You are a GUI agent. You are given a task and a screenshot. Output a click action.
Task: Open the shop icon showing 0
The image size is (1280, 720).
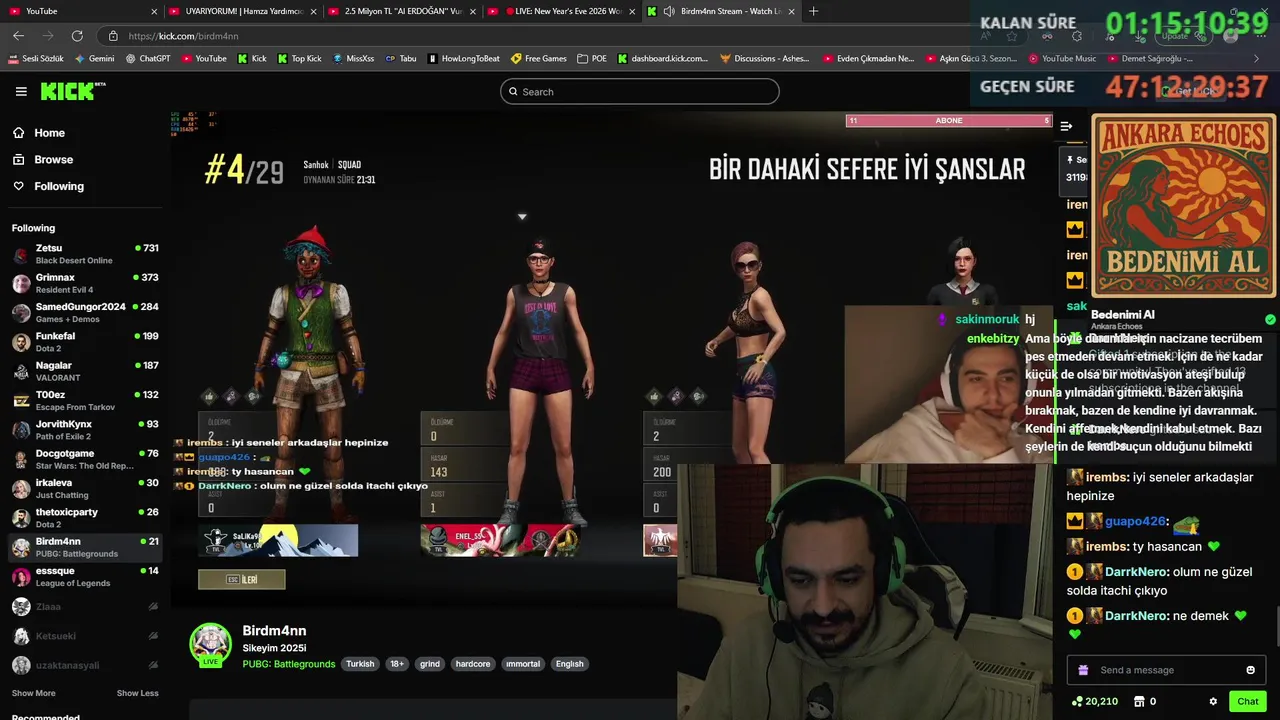pyautogui.click(x=1145, y=701)
